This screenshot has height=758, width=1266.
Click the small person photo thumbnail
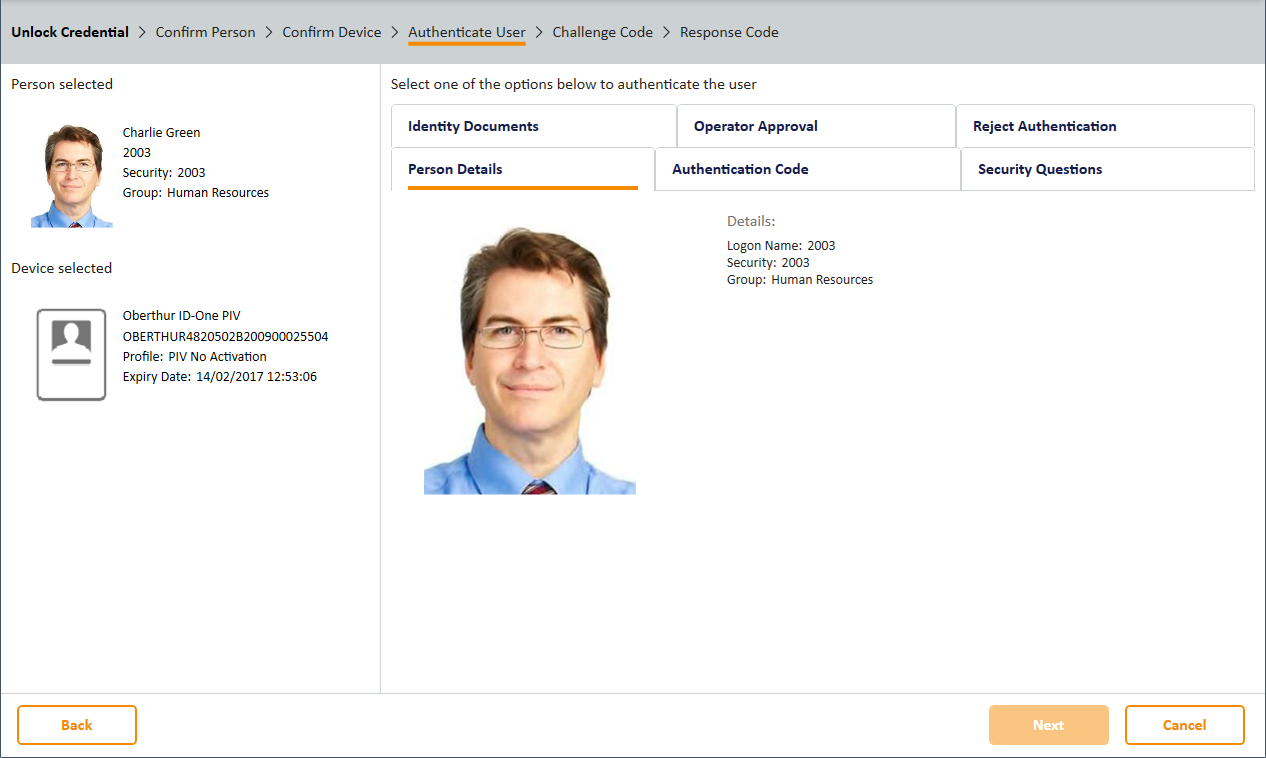(72, 176)
